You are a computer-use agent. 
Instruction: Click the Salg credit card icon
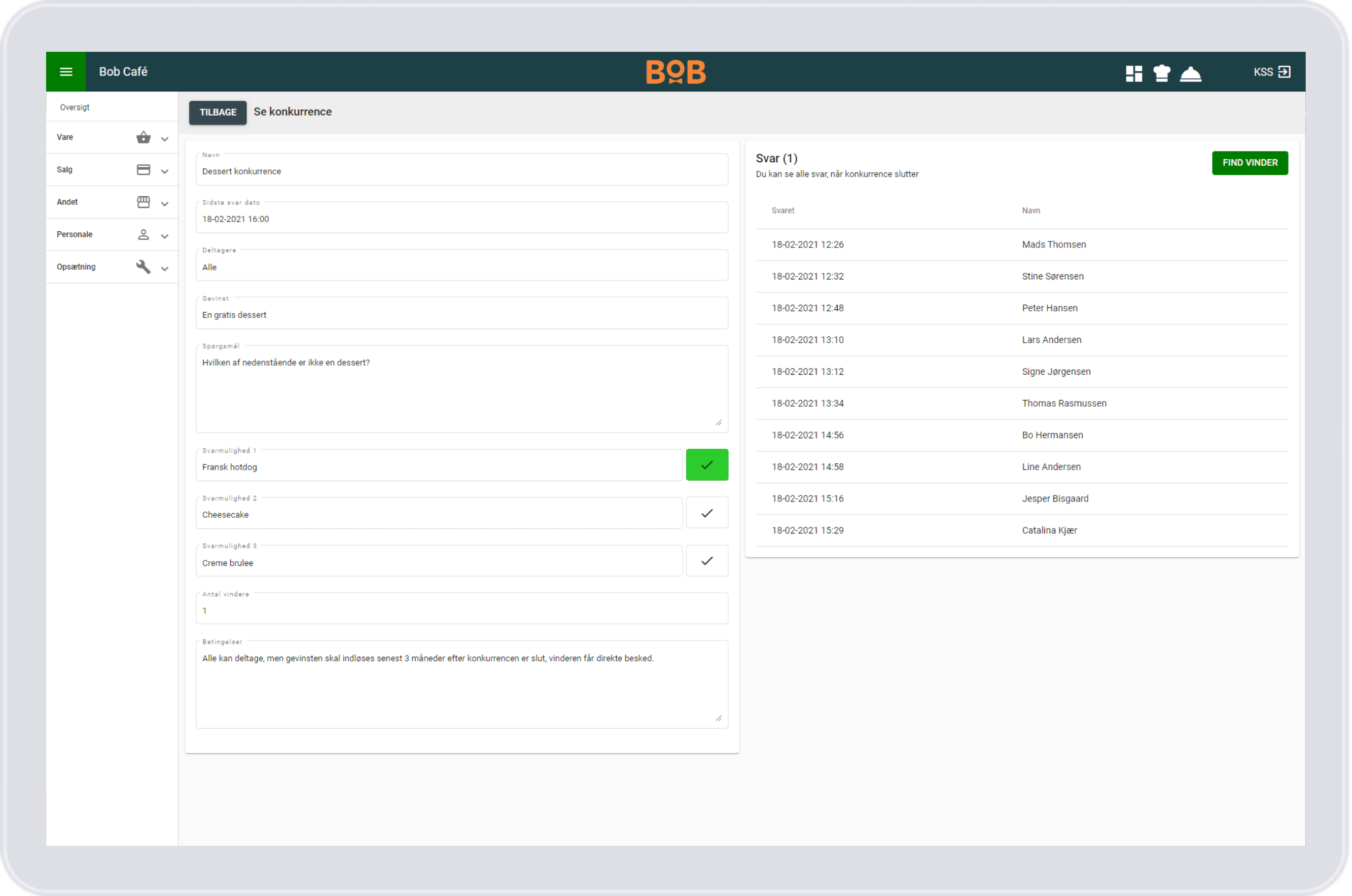coord(144,170)
